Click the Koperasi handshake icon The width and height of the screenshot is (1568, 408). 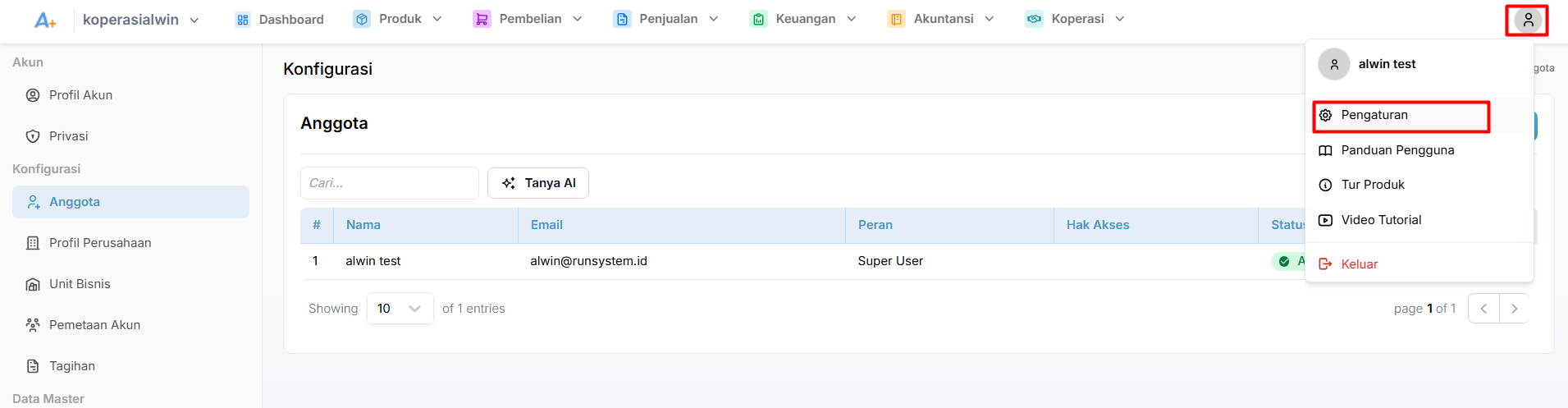pos(1034,19)
